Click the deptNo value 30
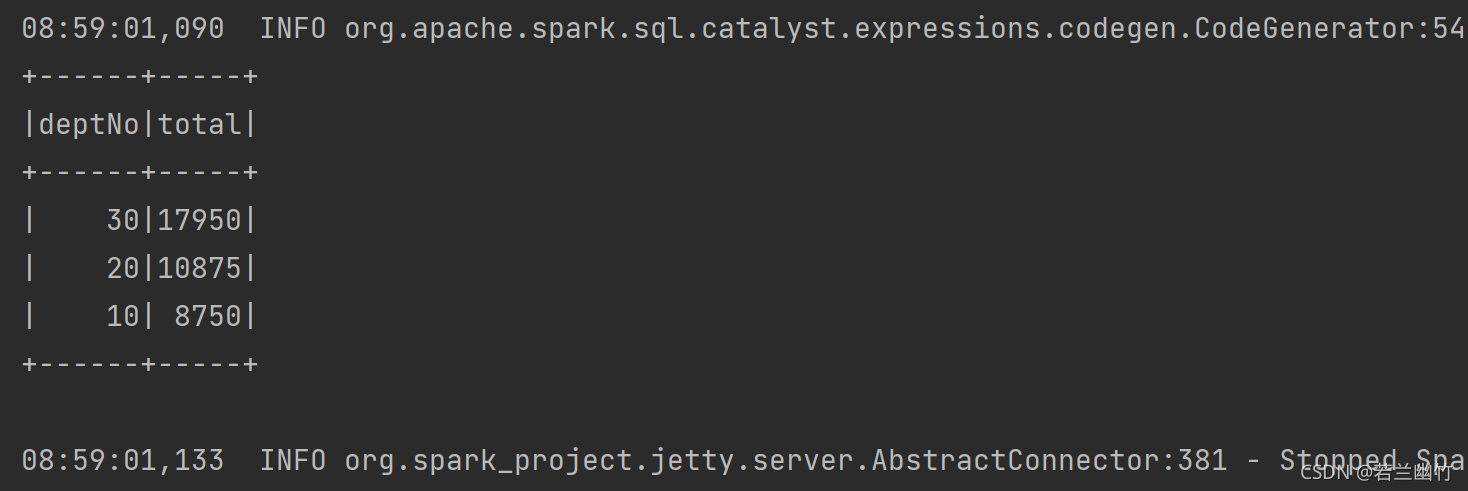This screenshot has height=491, width=1468. [x=123, y=220]
